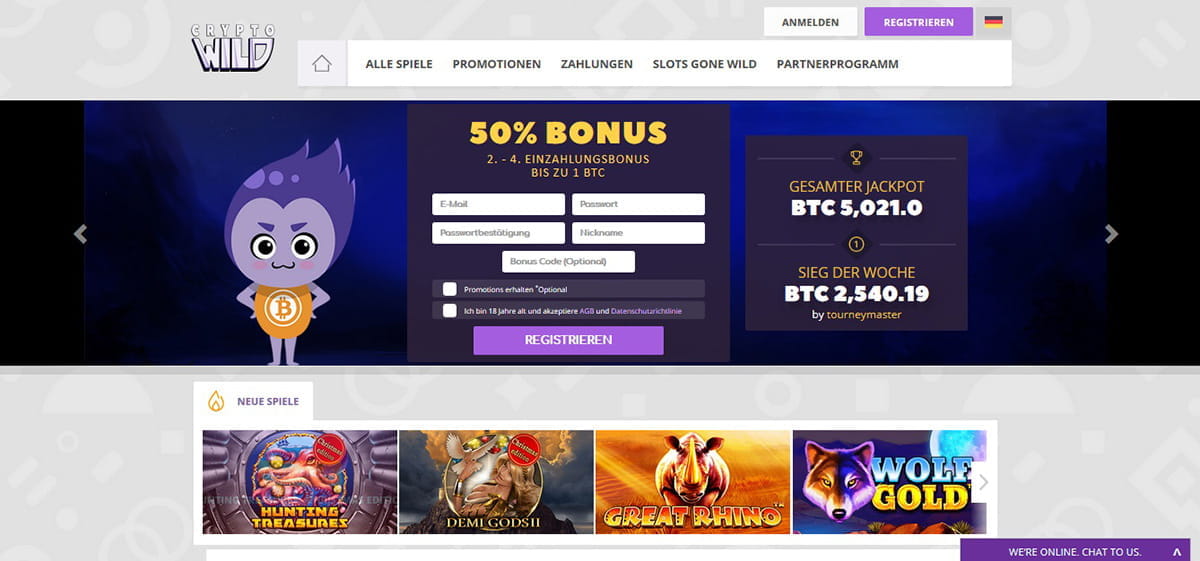This screenshot has width=1200, height=561.
Task: Click the trophy icon above Gesamter Jackpot
Action: 856,157
